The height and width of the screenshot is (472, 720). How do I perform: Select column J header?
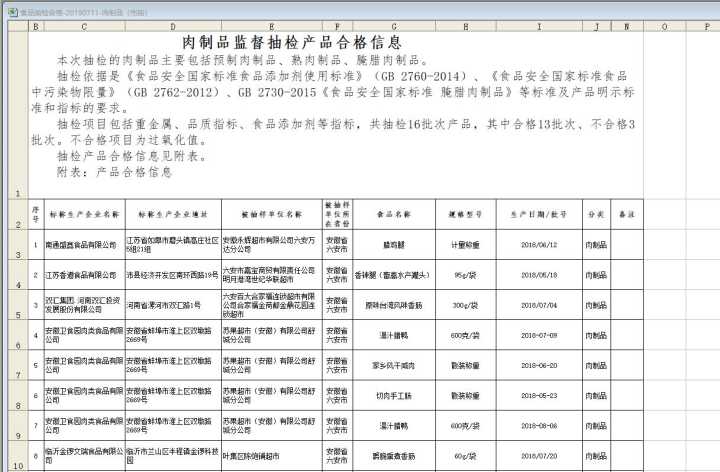coord(596,27)
